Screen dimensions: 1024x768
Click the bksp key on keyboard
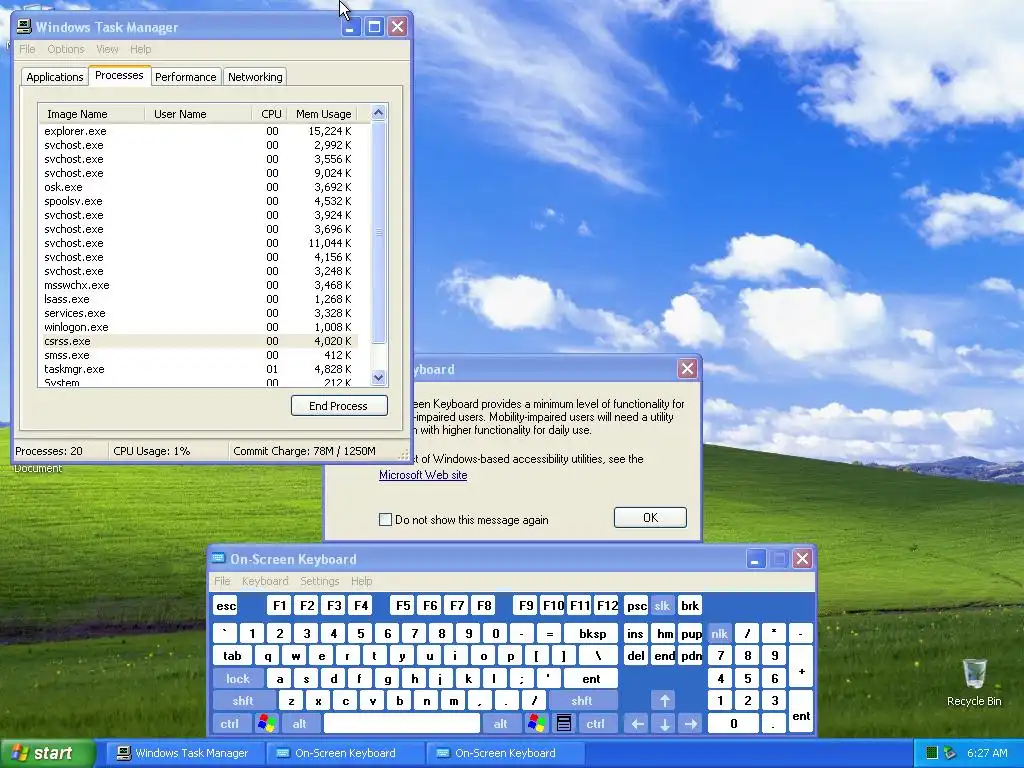pyautogui.click(x=592, y=633)
